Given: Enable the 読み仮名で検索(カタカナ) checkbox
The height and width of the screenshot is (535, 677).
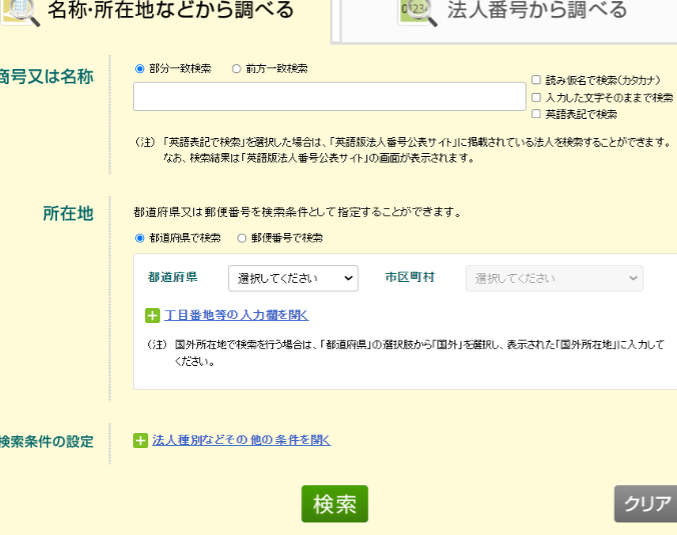Looking at the screenshot, I should pos(537,80).
